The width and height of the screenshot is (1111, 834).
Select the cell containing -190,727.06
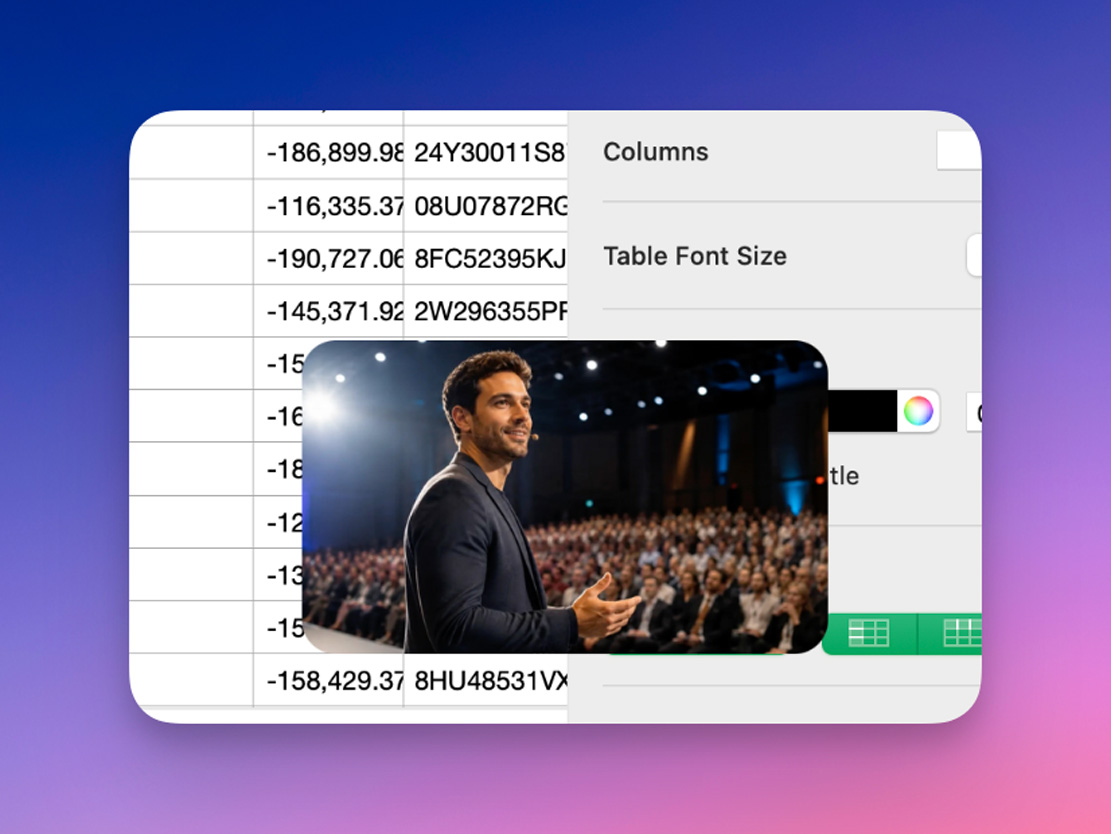point(329,259)
